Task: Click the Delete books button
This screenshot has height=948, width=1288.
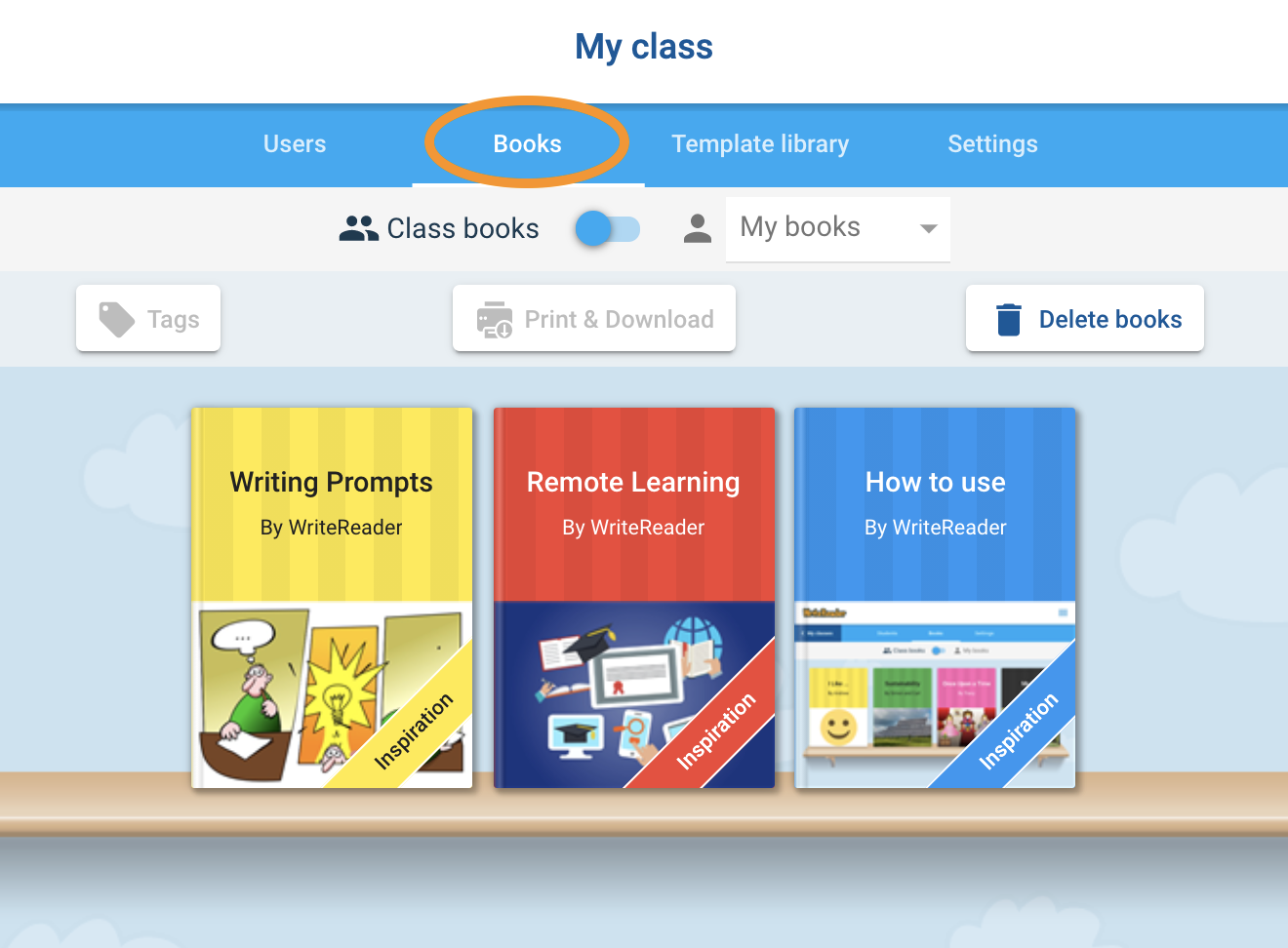Action: [x=1085, y=318]
